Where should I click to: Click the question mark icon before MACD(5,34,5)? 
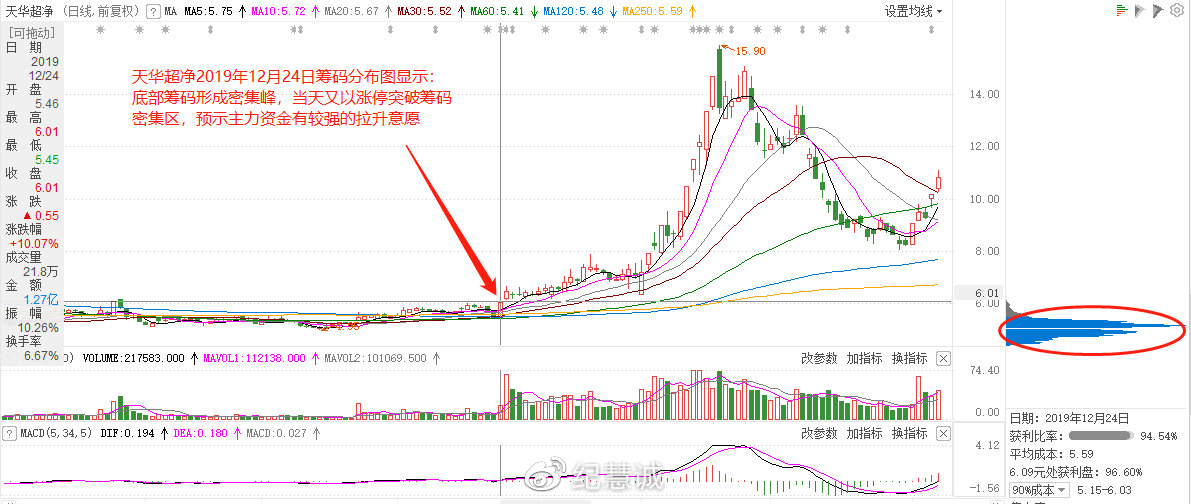click(x=9, y=433)
